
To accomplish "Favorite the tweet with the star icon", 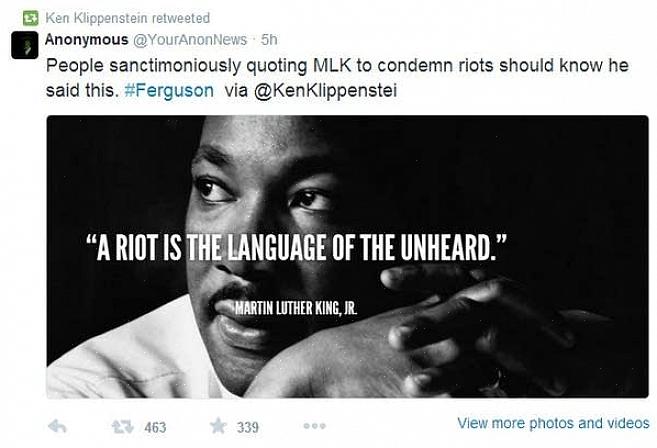I will click(x=218, y=426).
